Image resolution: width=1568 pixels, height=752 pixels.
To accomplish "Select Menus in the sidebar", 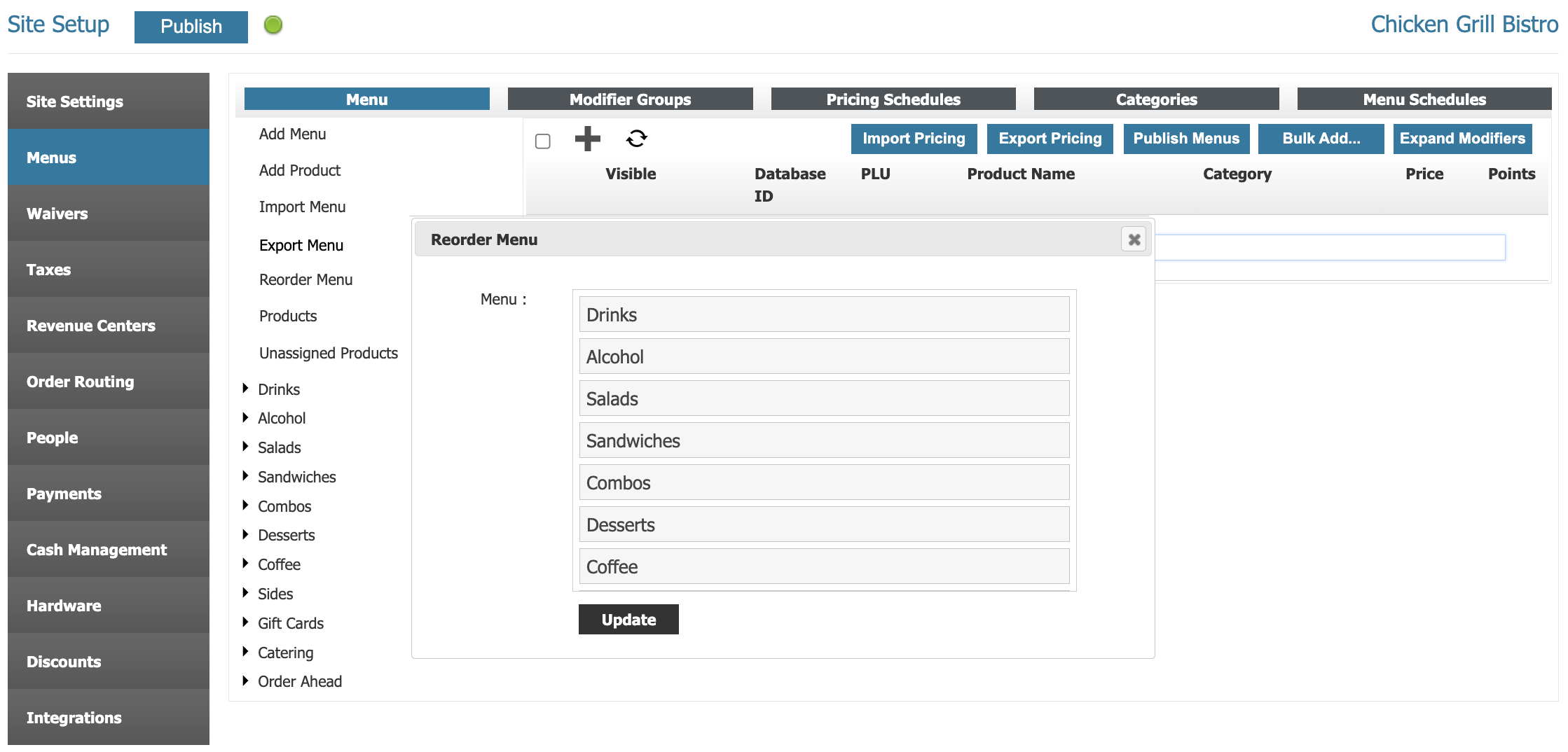I will [x=109, y=157].
